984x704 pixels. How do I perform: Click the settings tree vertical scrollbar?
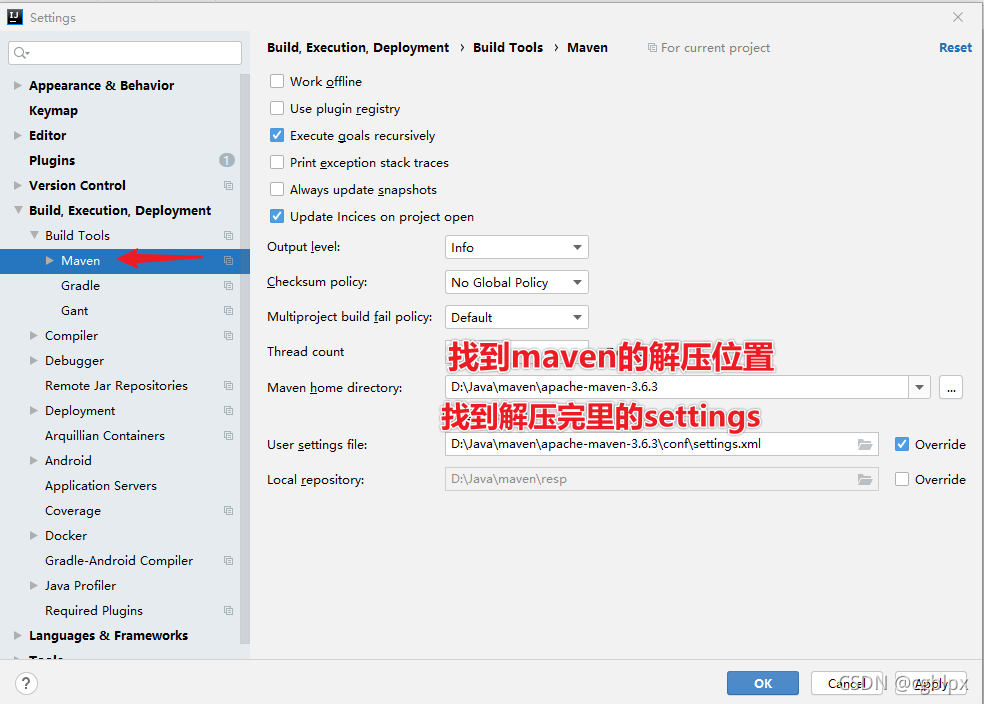(x=245, y=358)
